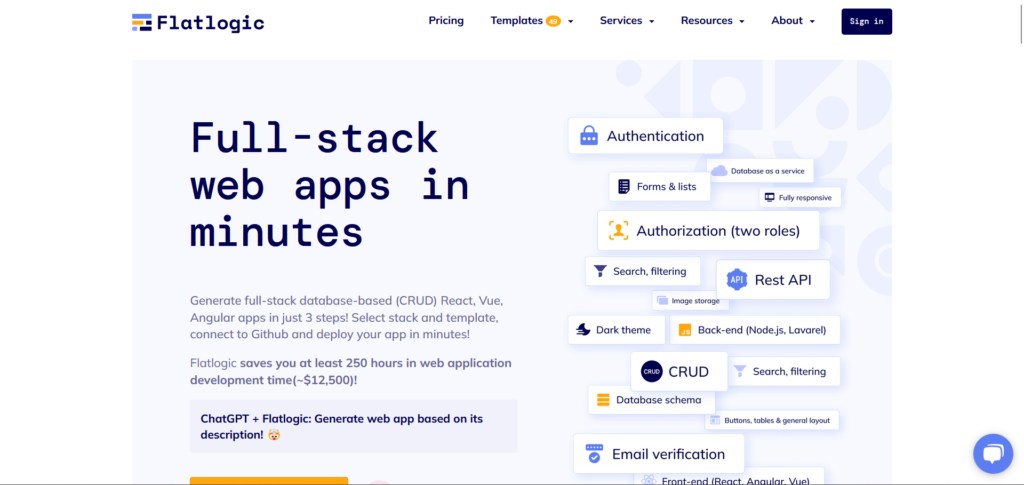
Task: Click the Authorization user scan icon
Action: pyautogui.click(x=618, y=231)
